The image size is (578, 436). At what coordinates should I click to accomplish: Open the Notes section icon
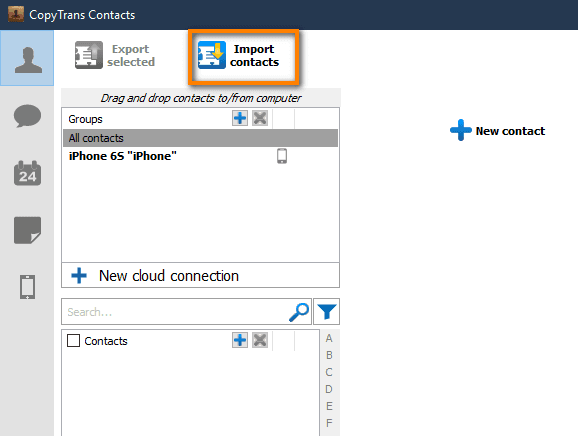click(x=27, y=230)
